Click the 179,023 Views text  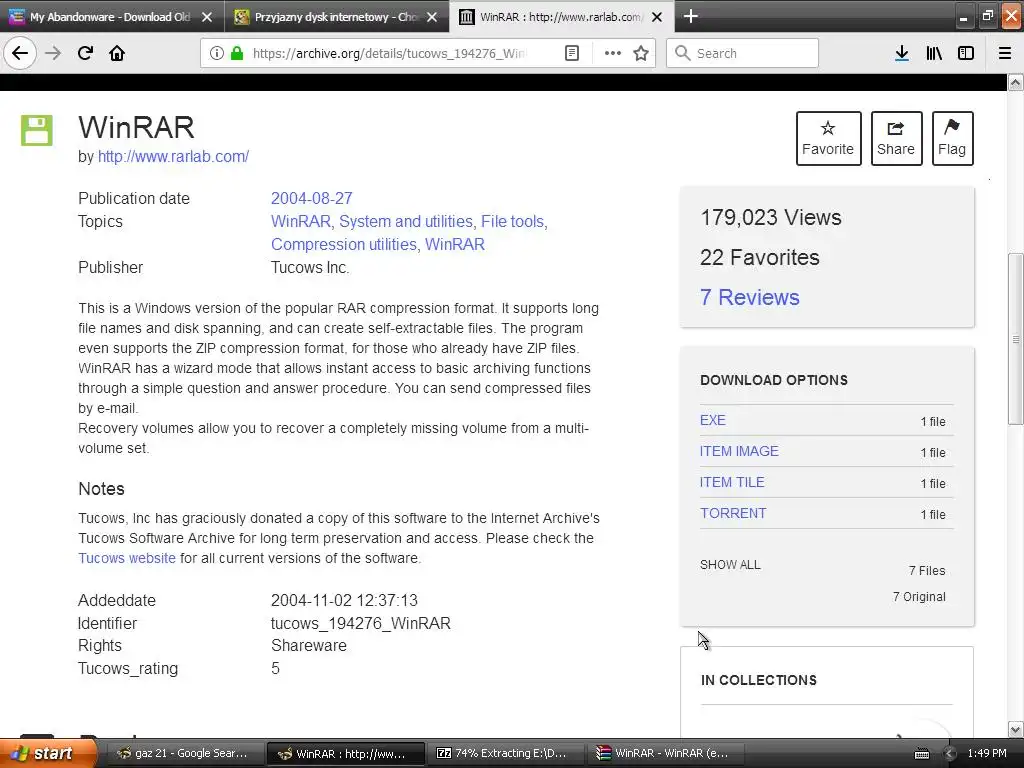point(771,217)
